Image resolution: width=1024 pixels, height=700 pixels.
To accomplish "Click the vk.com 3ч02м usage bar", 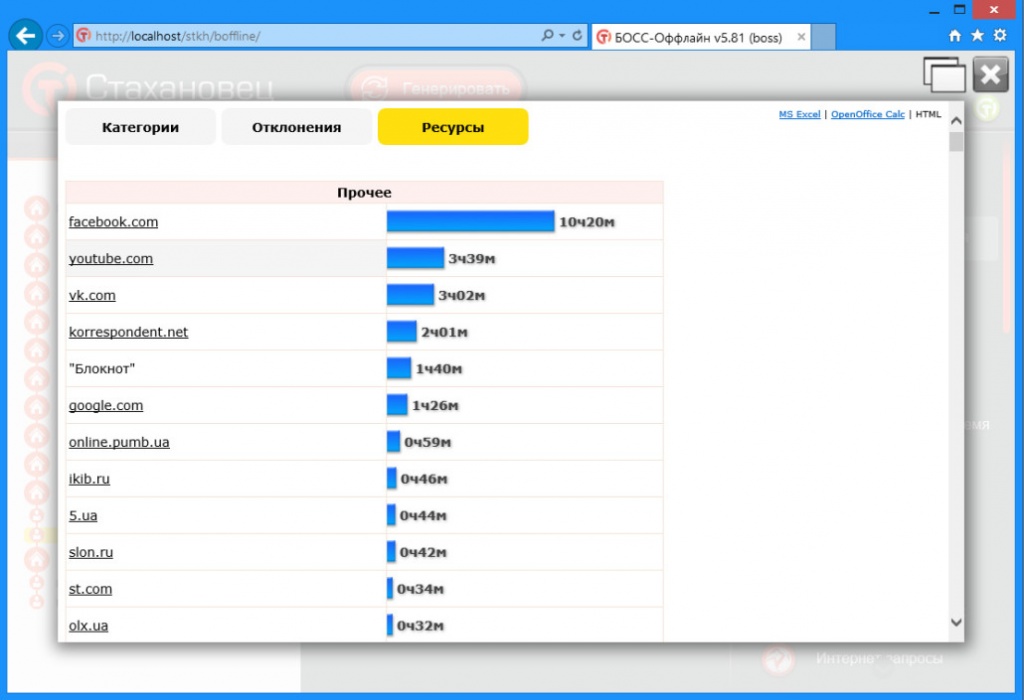I will click(x=410, y=294).
